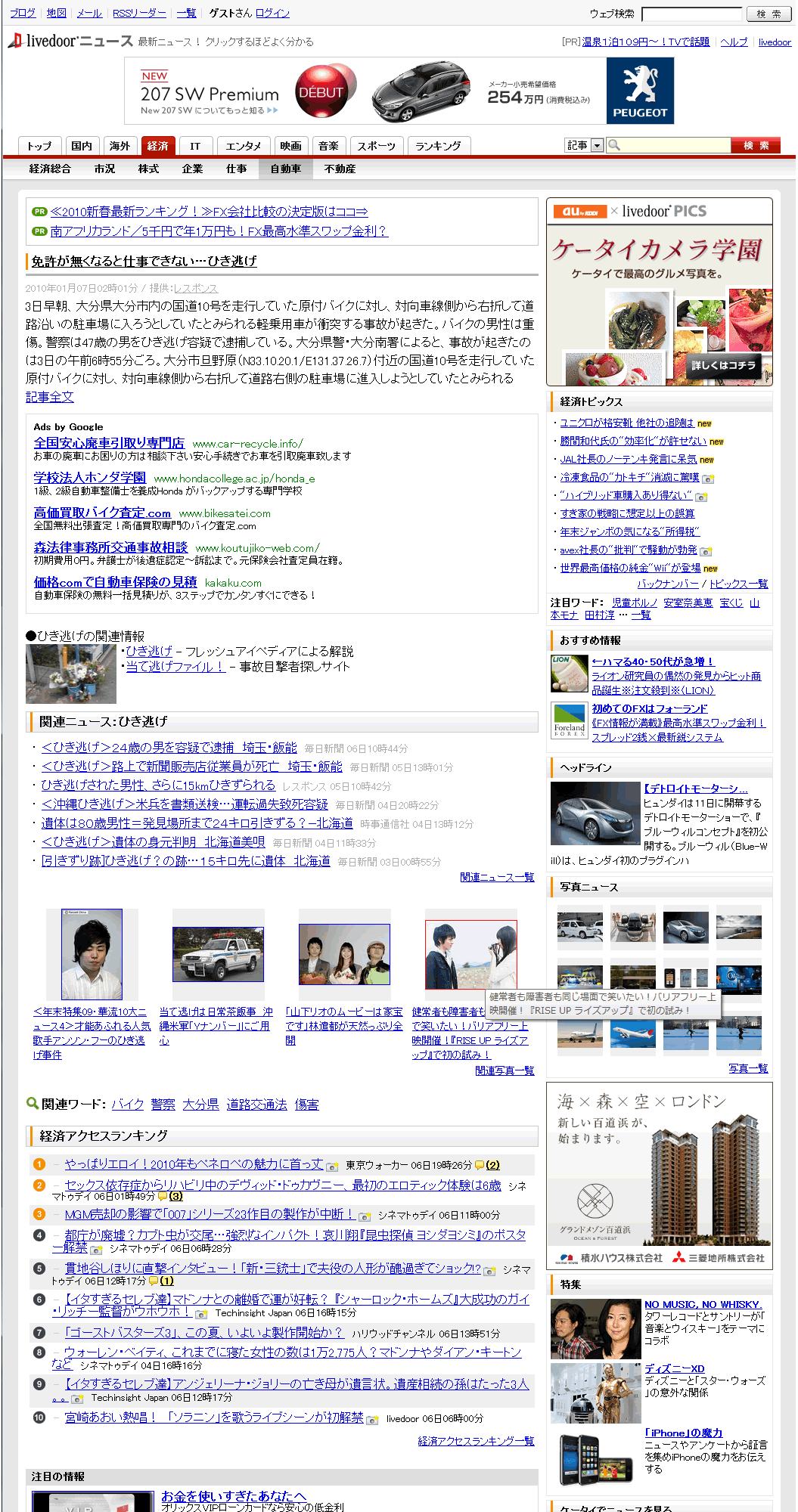Focus the web search input field
This screenshot has width=798, height=1512.
tap(691, 14)
